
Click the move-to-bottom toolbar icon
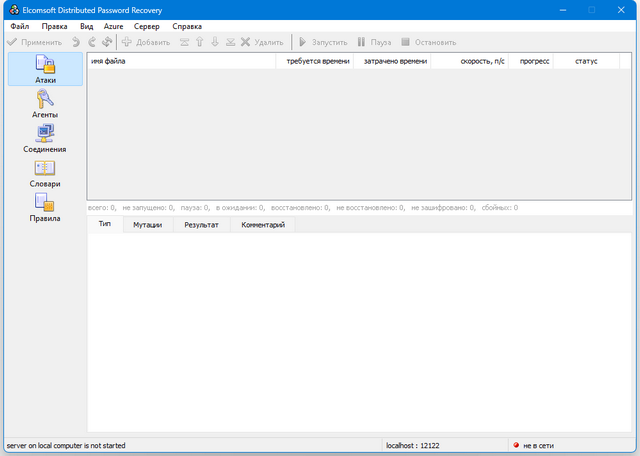coord(231,42)
